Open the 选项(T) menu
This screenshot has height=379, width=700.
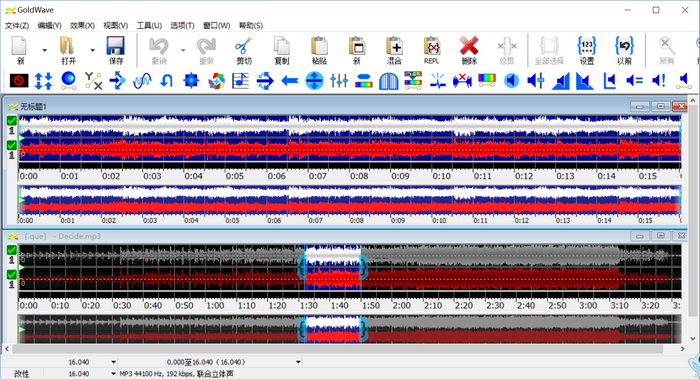[182, 25]
